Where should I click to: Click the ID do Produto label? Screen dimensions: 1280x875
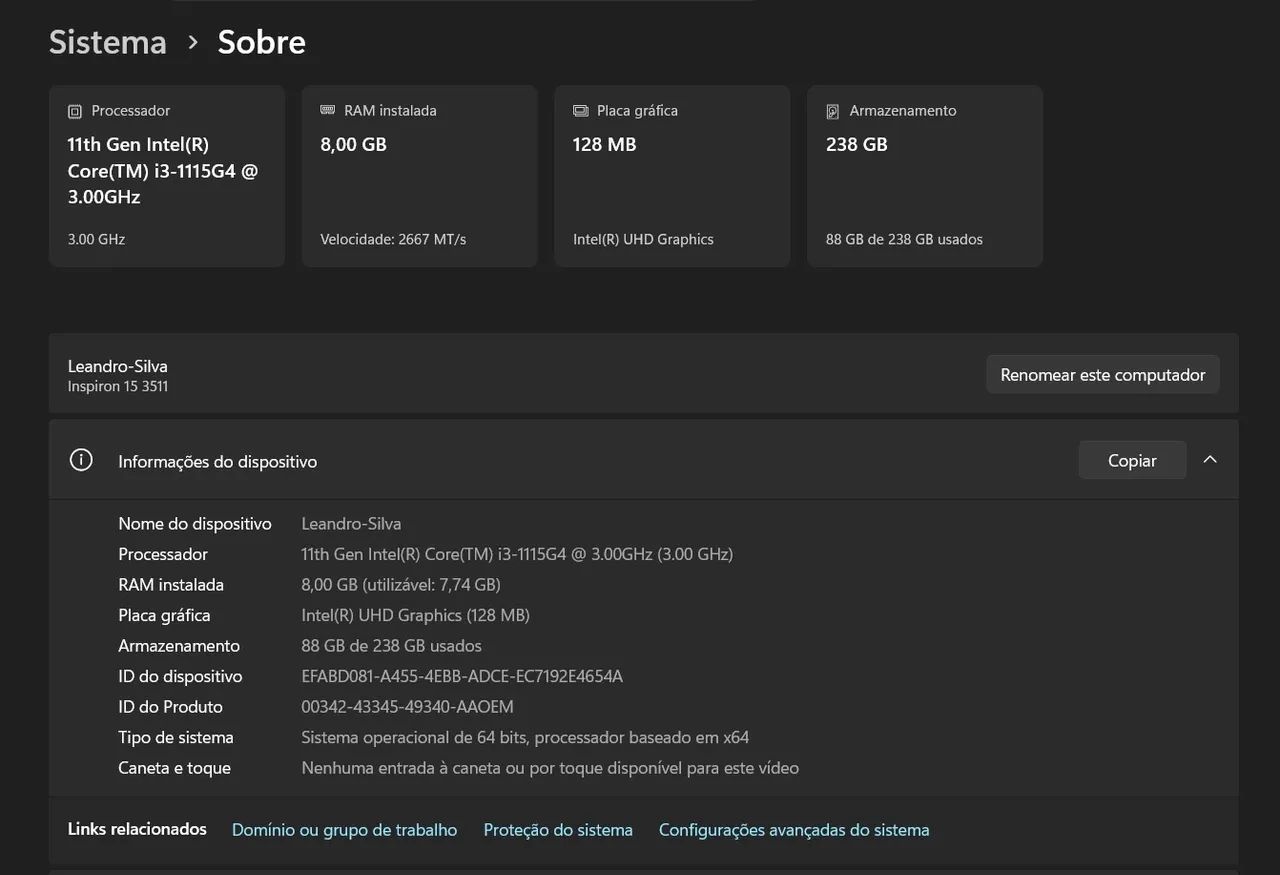coord(170,706)
